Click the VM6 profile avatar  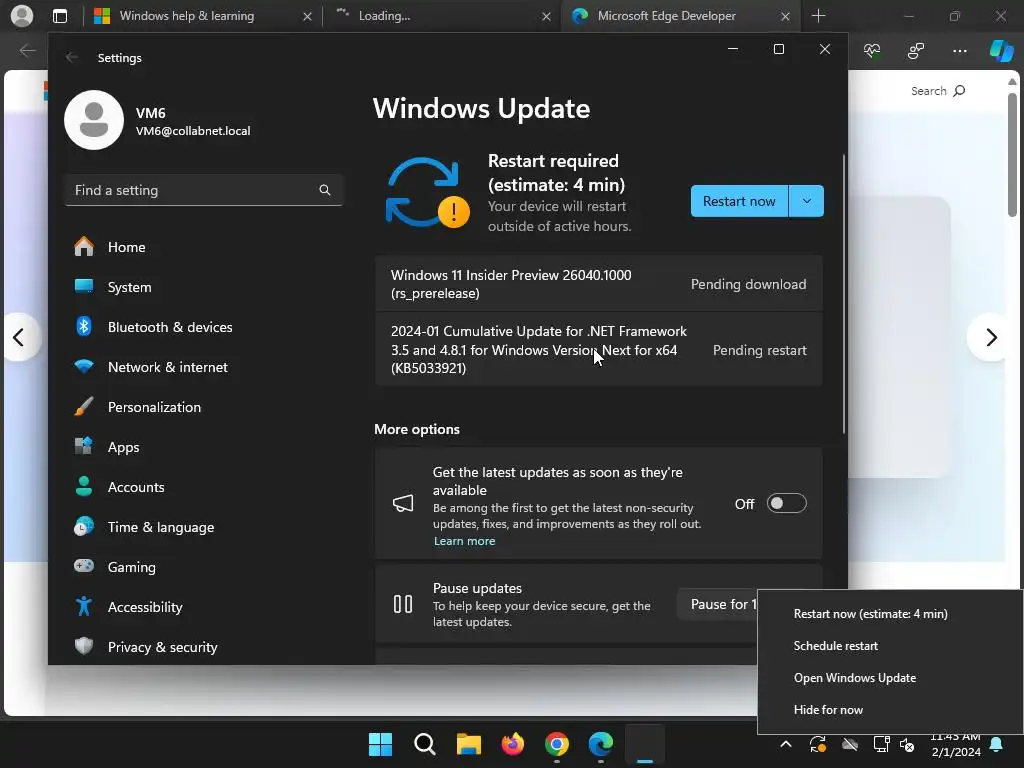click(94, 120)
